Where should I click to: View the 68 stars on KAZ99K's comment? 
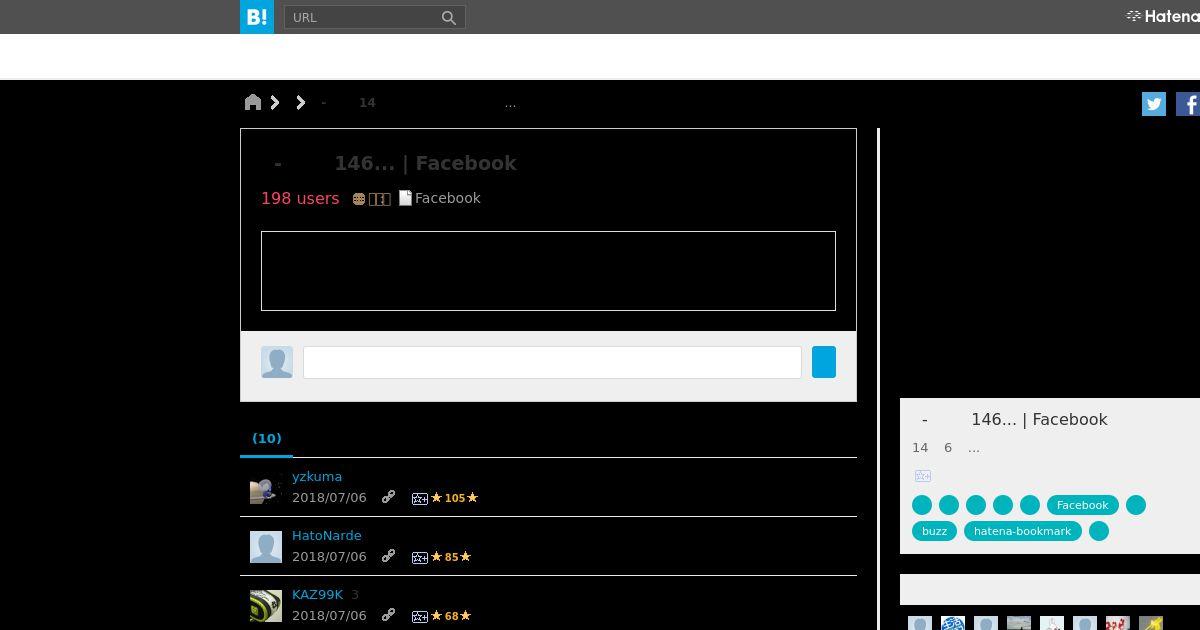(x=451, y=616)
